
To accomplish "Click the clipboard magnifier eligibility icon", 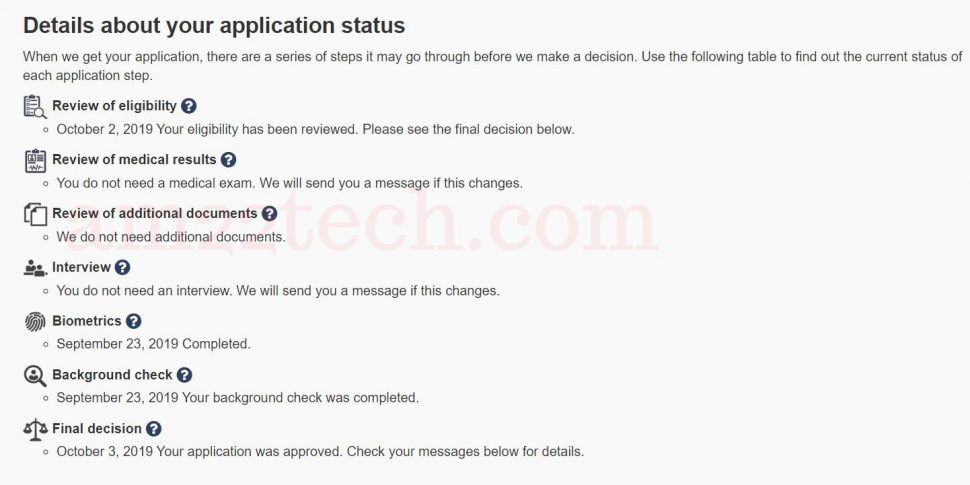I will (35, 106).
